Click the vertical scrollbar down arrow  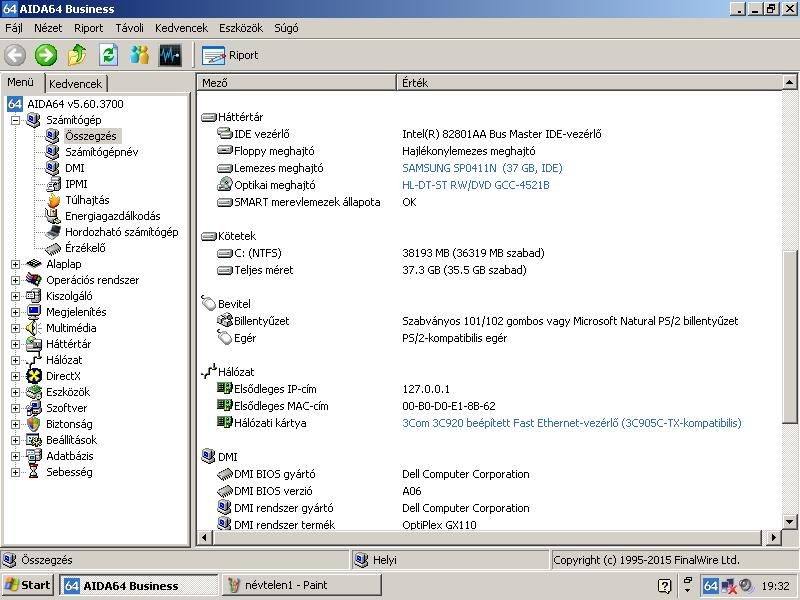click(789, 522)
